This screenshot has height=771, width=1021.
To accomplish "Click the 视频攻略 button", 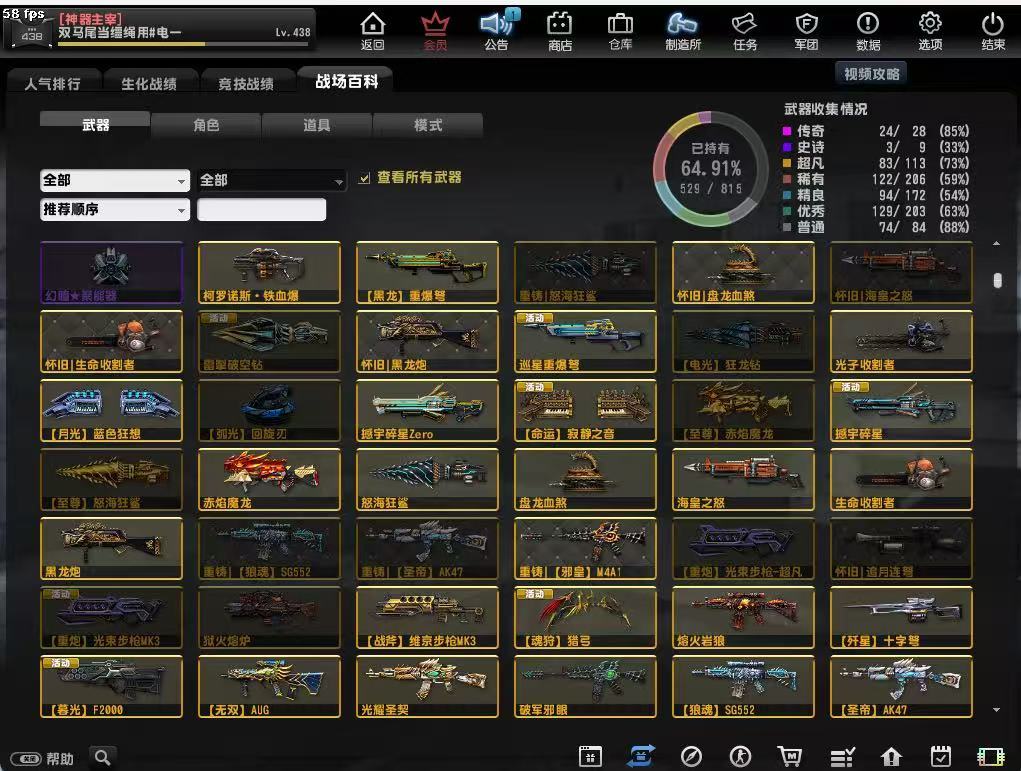I will point(871,74).
